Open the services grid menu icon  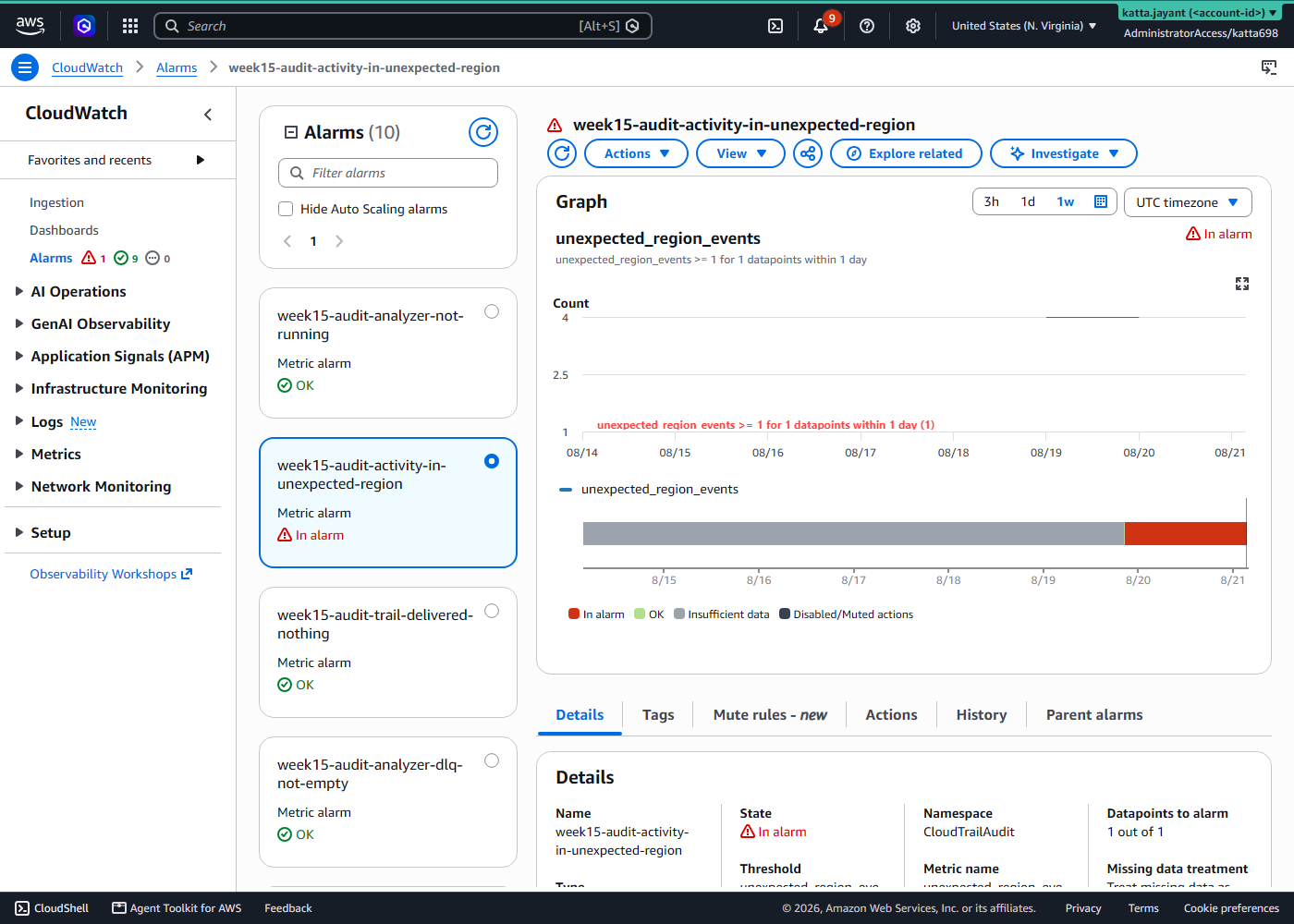[130, 26]
